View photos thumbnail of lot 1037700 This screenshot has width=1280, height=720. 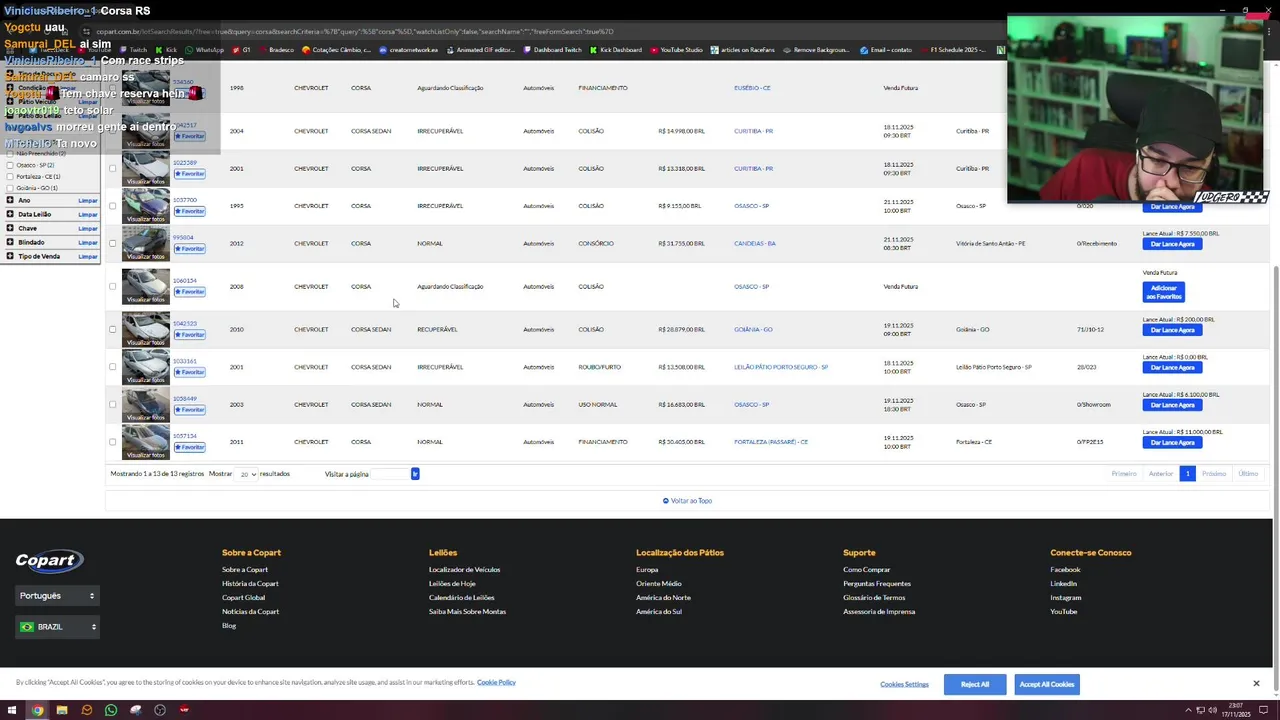pyautogui.click(x=146, y=206)
